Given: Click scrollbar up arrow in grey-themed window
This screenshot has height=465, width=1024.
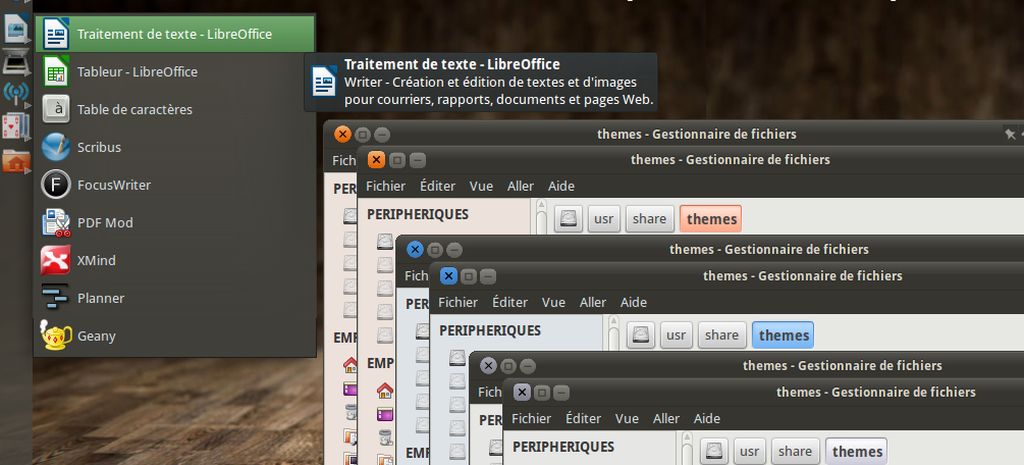Looking at the screenshot, I should [686, 438].
